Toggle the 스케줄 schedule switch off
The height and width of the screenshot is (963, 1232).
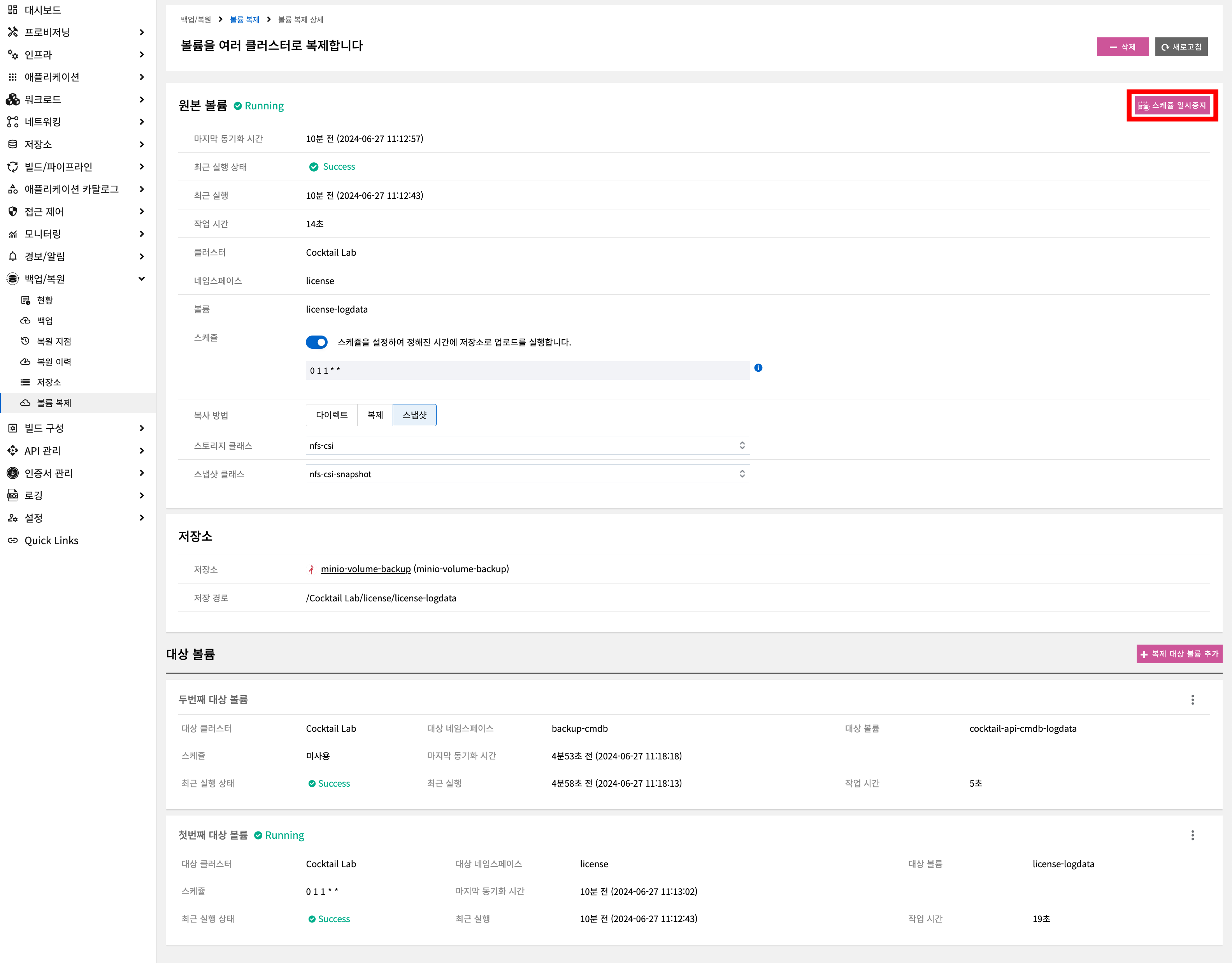pyautogui.click(x=316, y=342)
